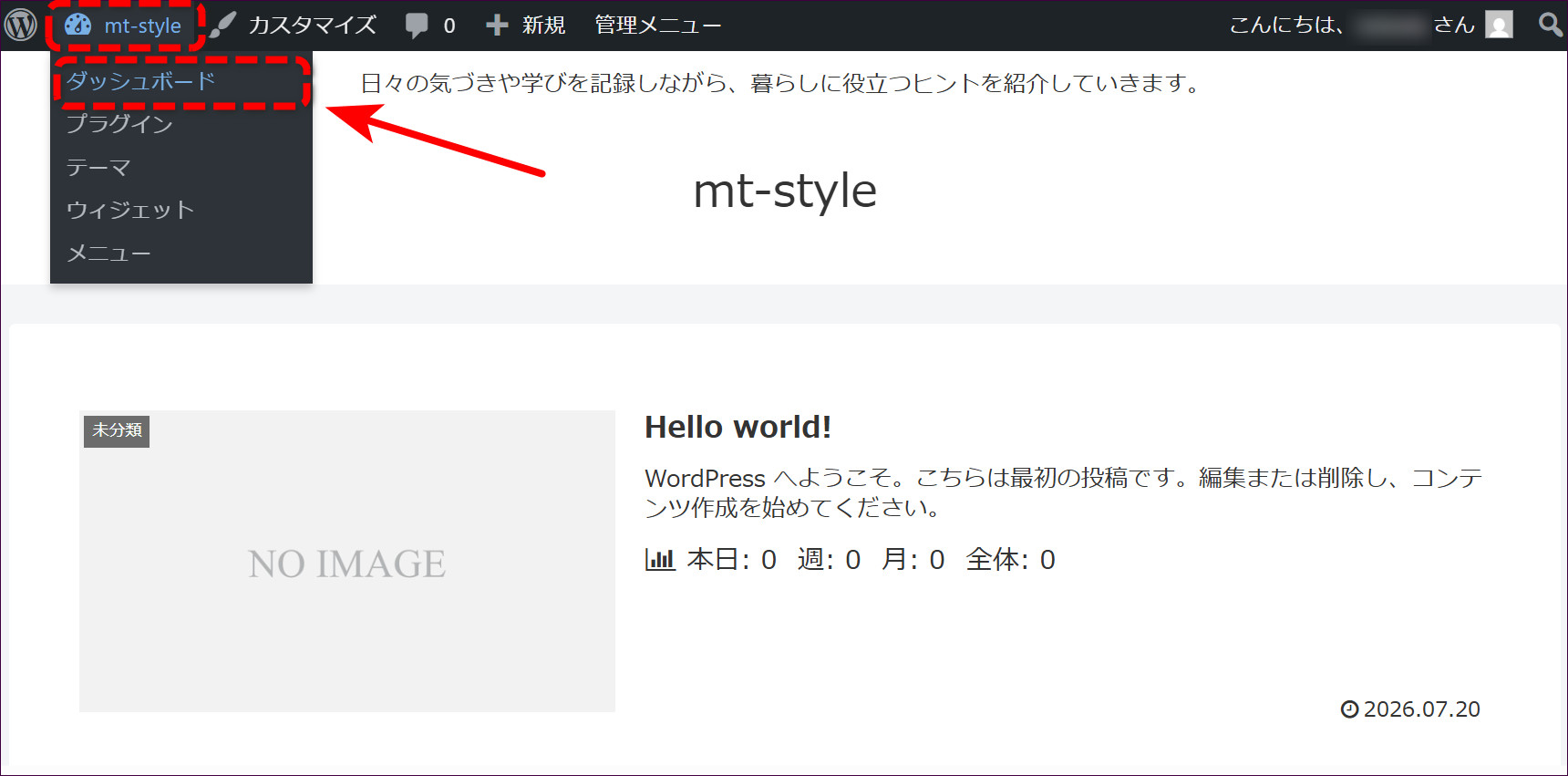Click the 未分類 category label
This screenshot has height=776, width=1568.
tap(117, 430)
